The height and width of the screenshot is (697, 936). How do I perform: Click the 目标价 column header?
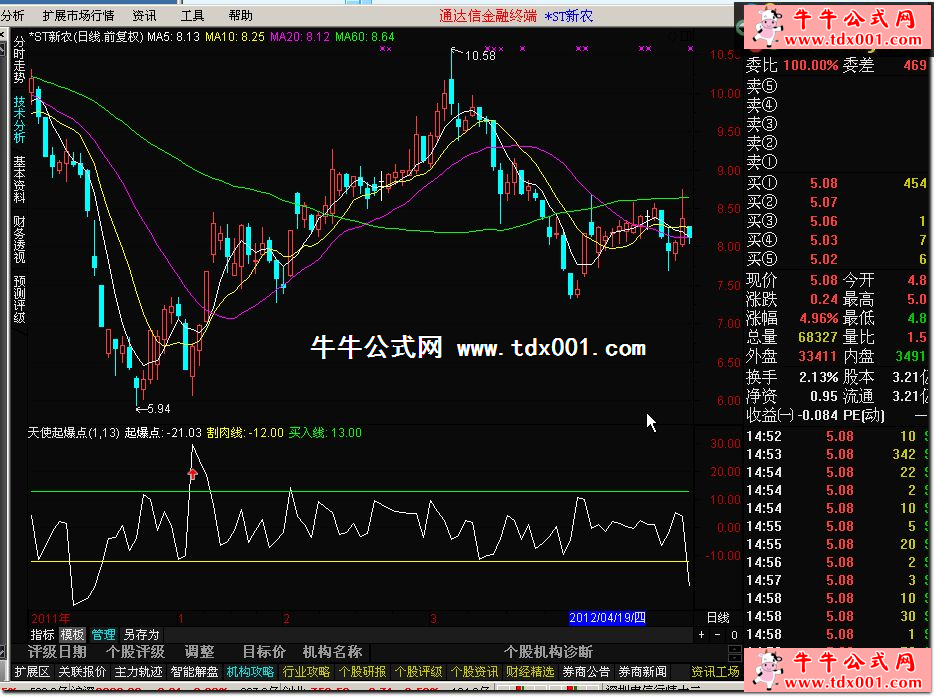coord(264,652)
